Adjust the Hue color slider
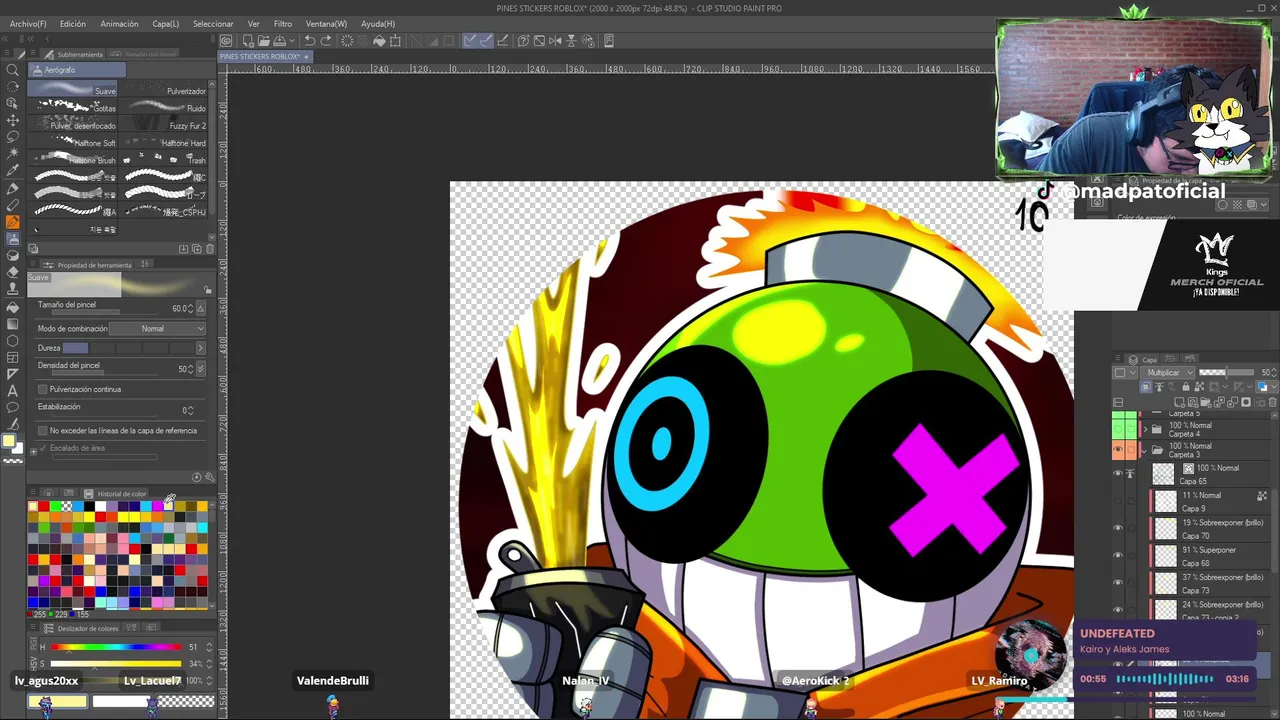The height and width of the screenshot is (720, 1280). (115, 647)
